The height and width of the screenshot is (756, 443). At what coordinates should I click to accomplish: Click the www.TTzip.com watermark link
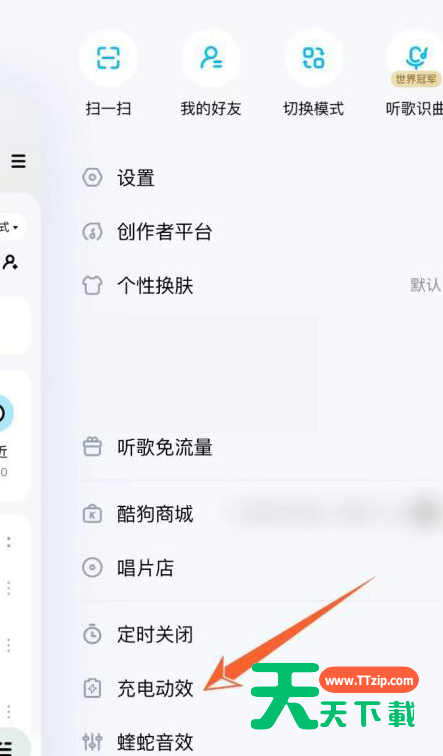(x=369, y=681)
